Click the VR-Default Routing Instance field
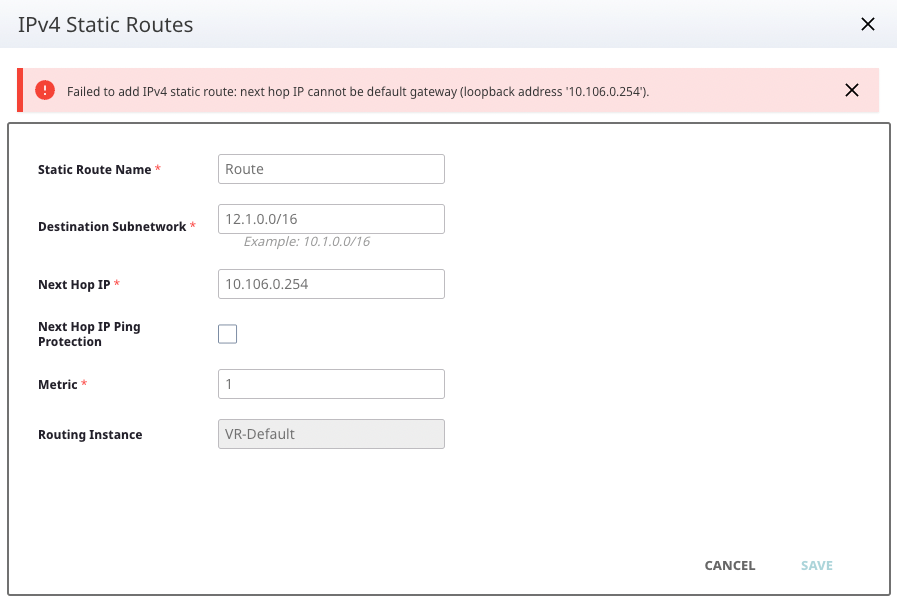The image size is (897, 602). (x=331, y=434)
